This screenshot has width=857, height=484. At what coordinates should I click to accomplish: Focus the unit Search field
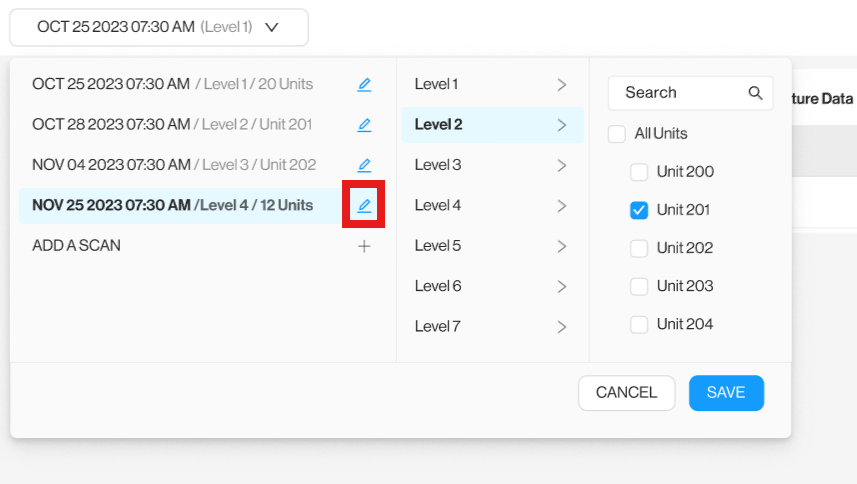pyautogui.click(x=680, y=93)
